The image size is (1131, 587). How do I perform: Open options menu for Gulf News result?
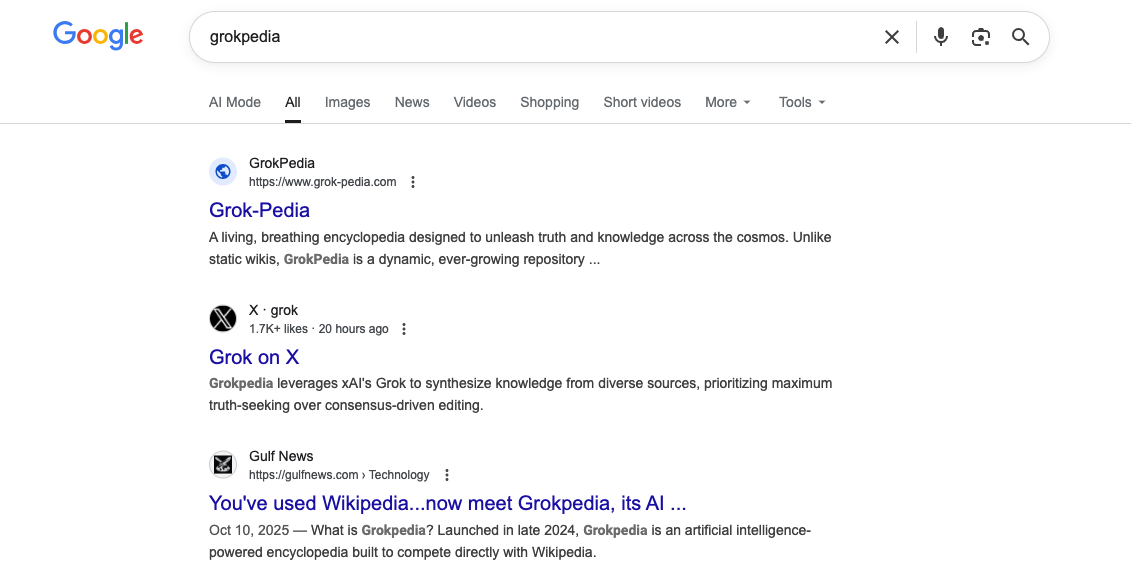coord(447,475)
